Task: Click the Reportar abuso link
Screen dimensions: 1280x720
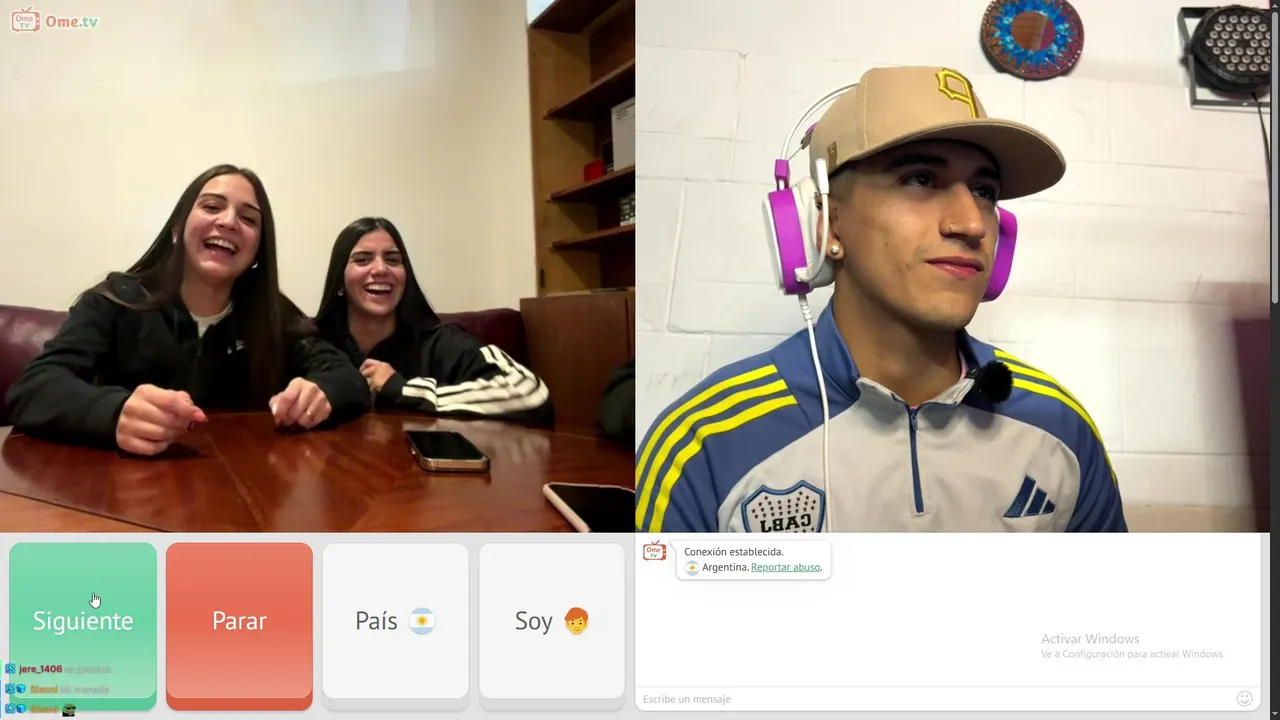Action: 786,567
